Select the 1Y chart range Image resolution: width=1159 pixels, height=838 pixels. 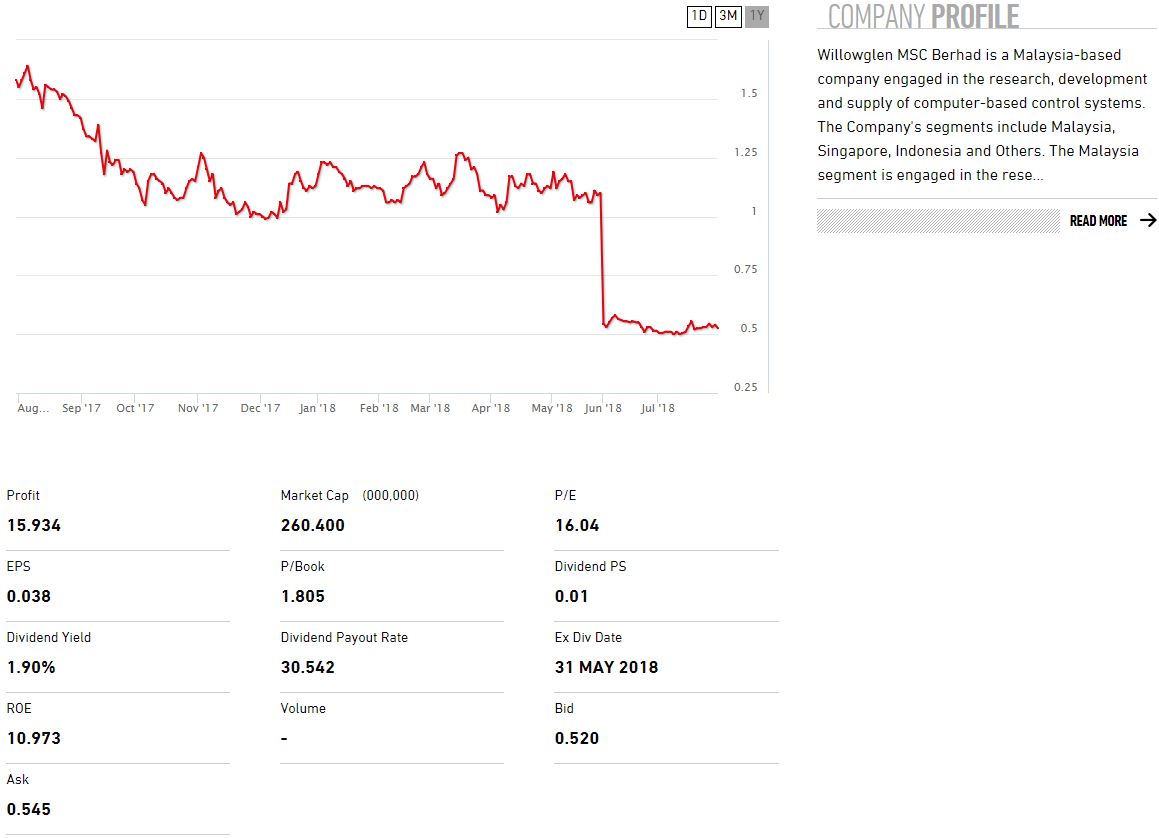(757, 16)
